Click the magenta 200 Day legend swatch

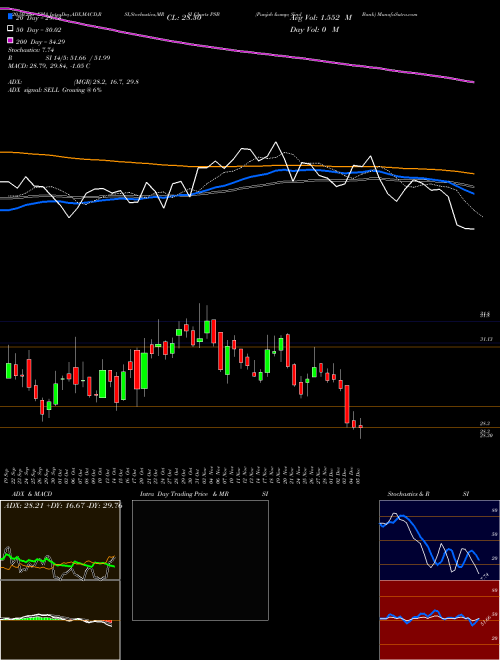click(x=10, y=40)
